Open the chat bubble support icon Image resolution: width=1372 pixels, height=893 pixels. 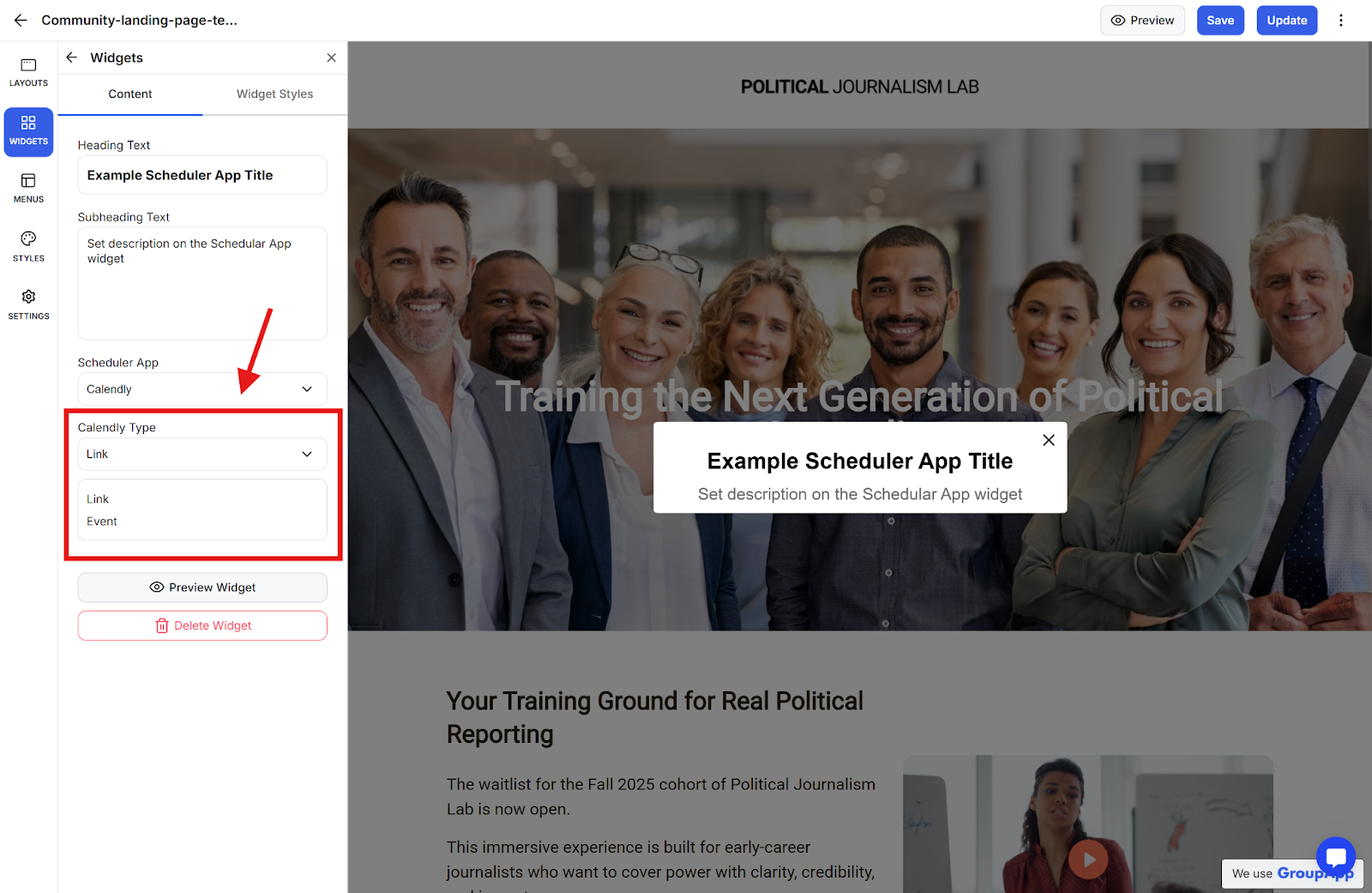pyautogui.click(x=1335, y=856)
